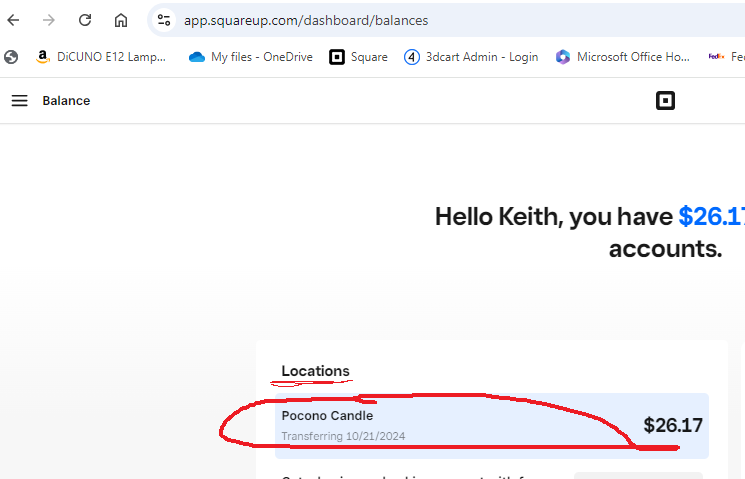The width and height of the screenshot is (745, 479).
Task: Open the Microsoft Office Home bookmark
Action: (623, 57)
